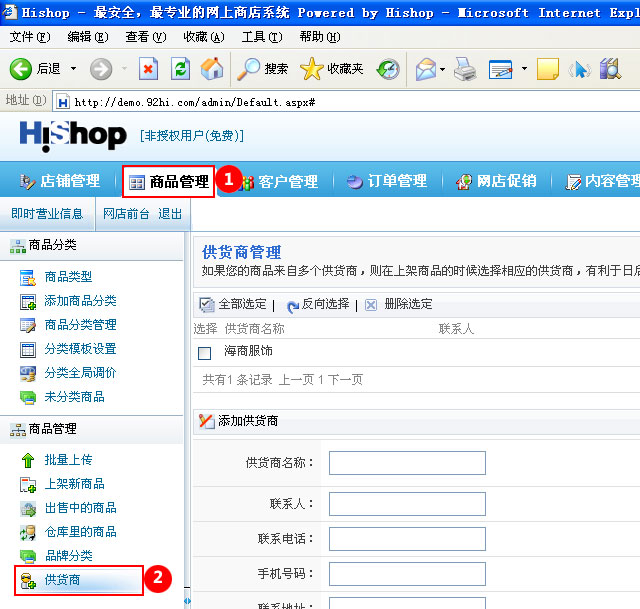Click the Refresh page icon
Screen dimensions: 640x609
[180, 69]
